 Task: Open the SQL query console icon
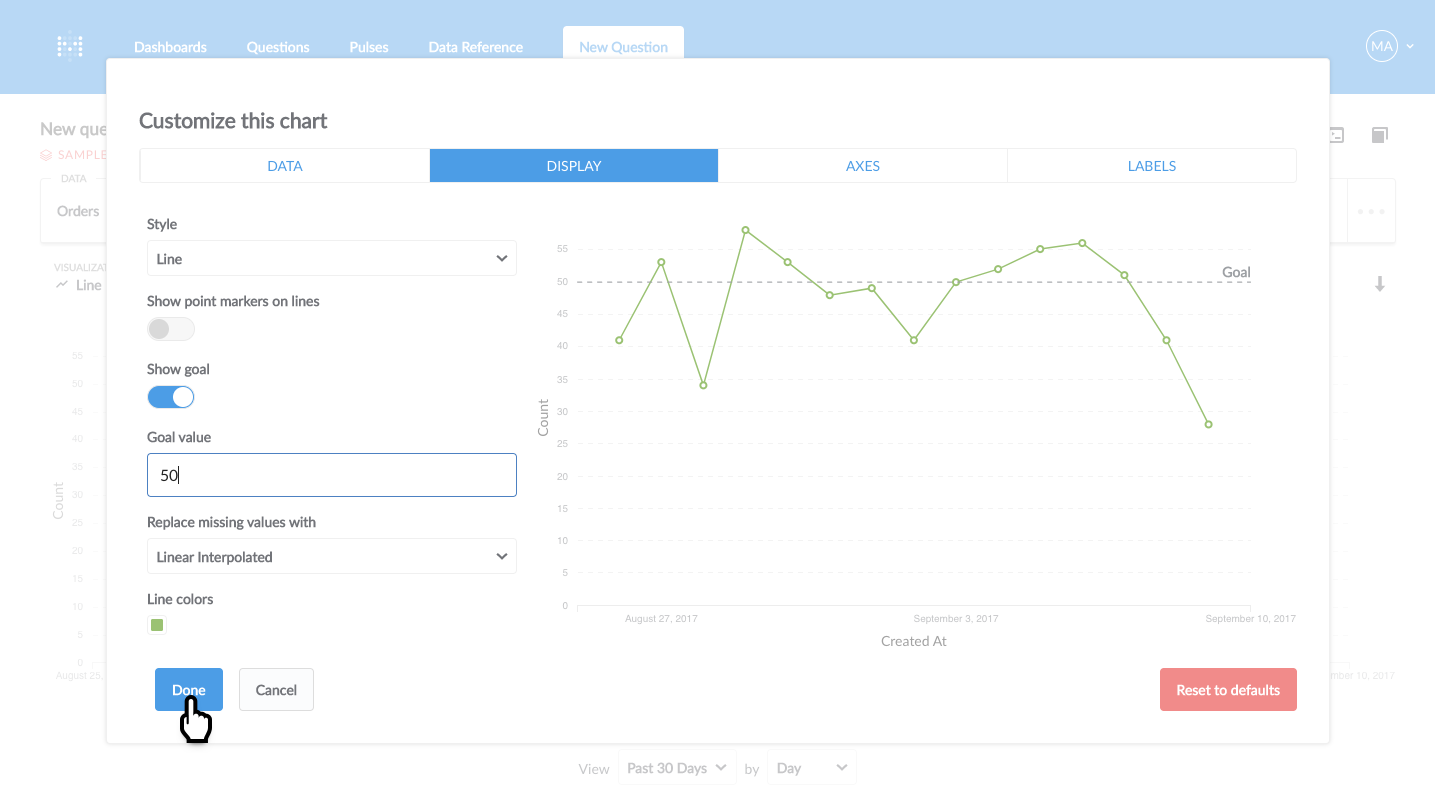pyautogui.click(x=1335, y=134)
